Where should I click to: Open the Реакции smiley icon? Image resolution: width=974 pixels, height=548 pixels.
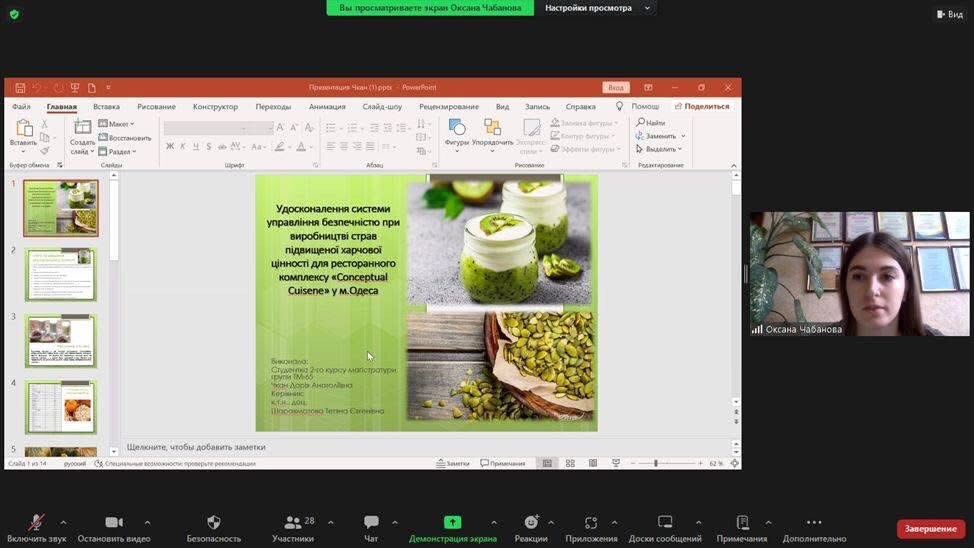(x=531, y=523)
